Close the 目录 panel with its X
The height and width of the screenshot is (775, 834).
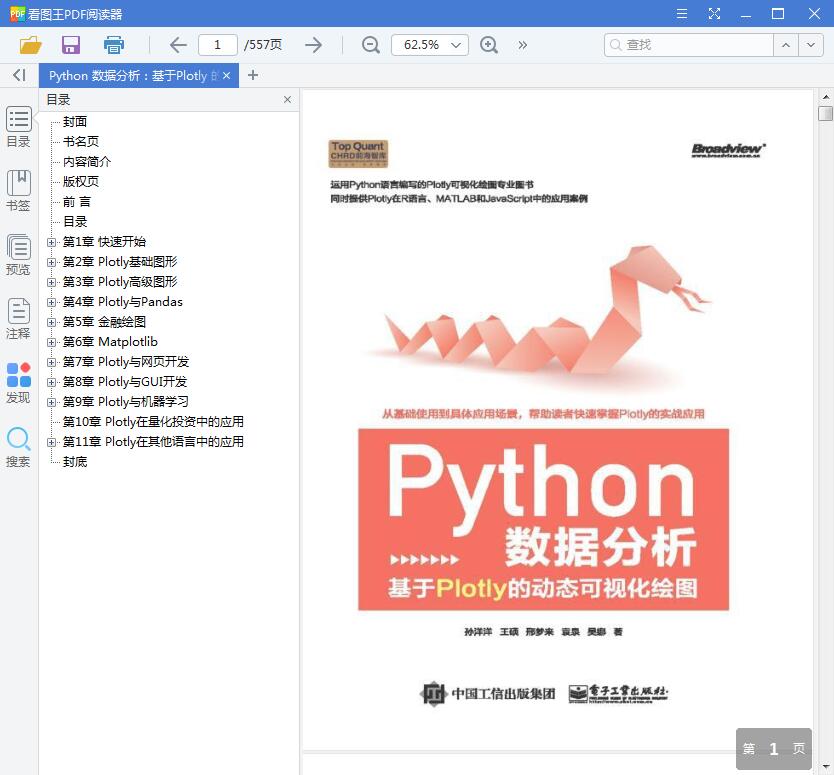[287, 99]
